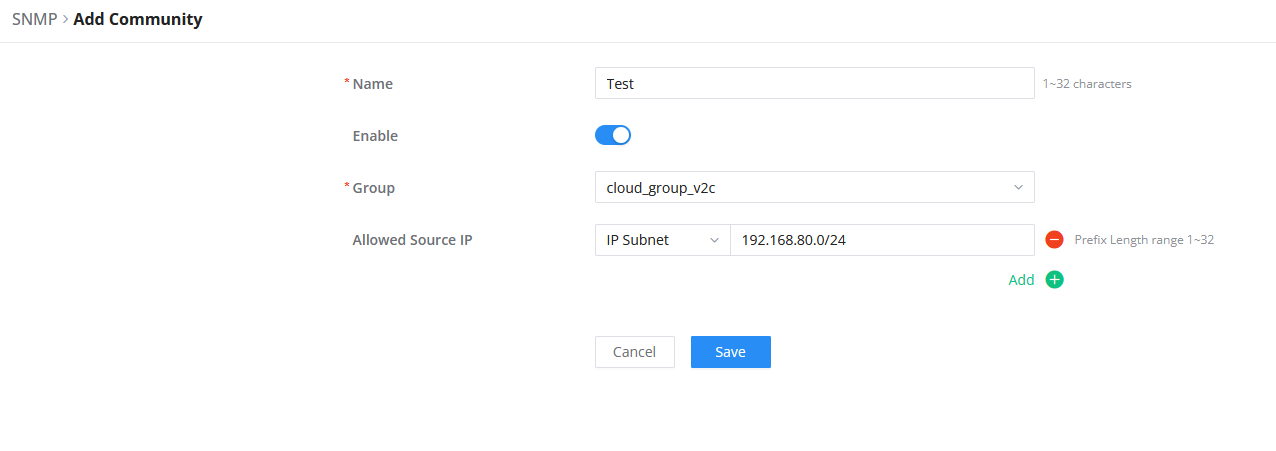Image resolution: width=1276 pixels, height=451 pixels.
Task: Remove the 192.168.80.0/24 source IP entry
Action: (x=1054, y=240)
